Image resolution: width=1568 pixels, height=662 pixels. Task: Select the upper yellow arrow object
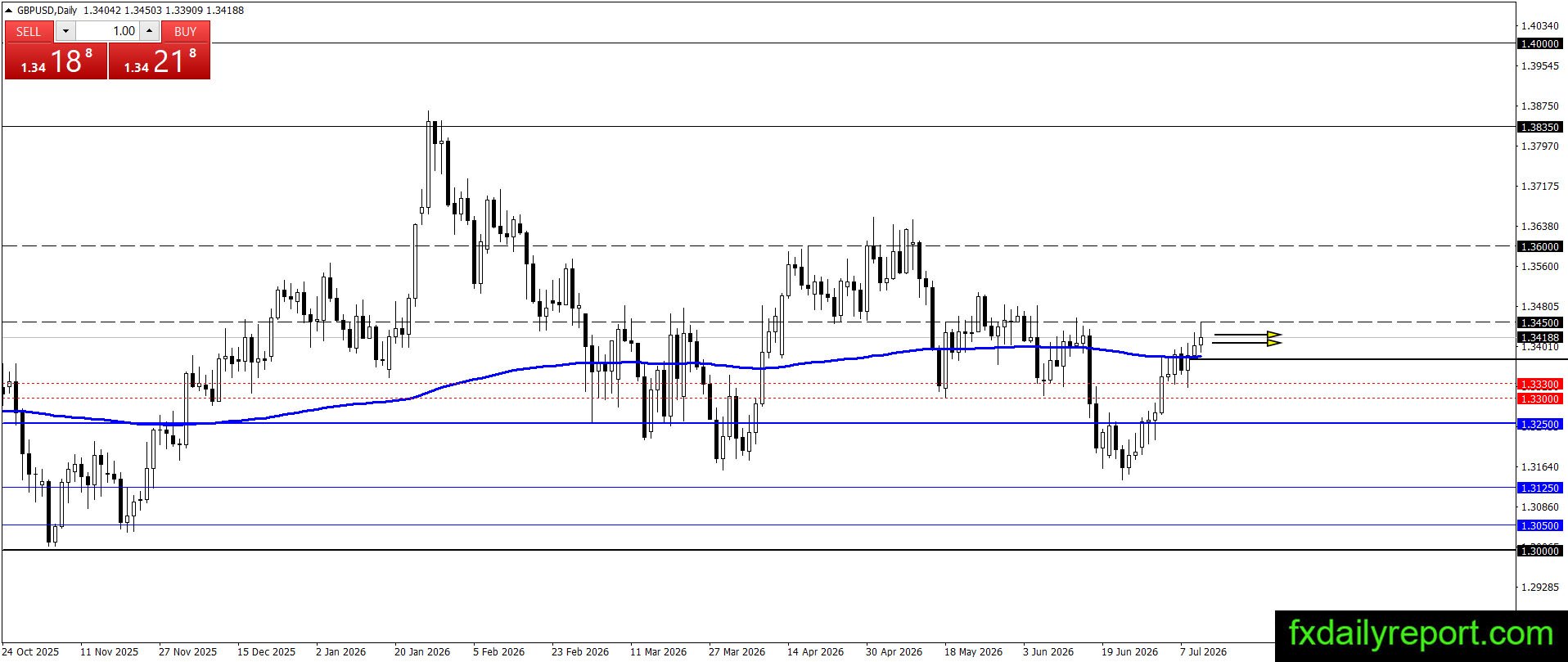coord(1247,334)
